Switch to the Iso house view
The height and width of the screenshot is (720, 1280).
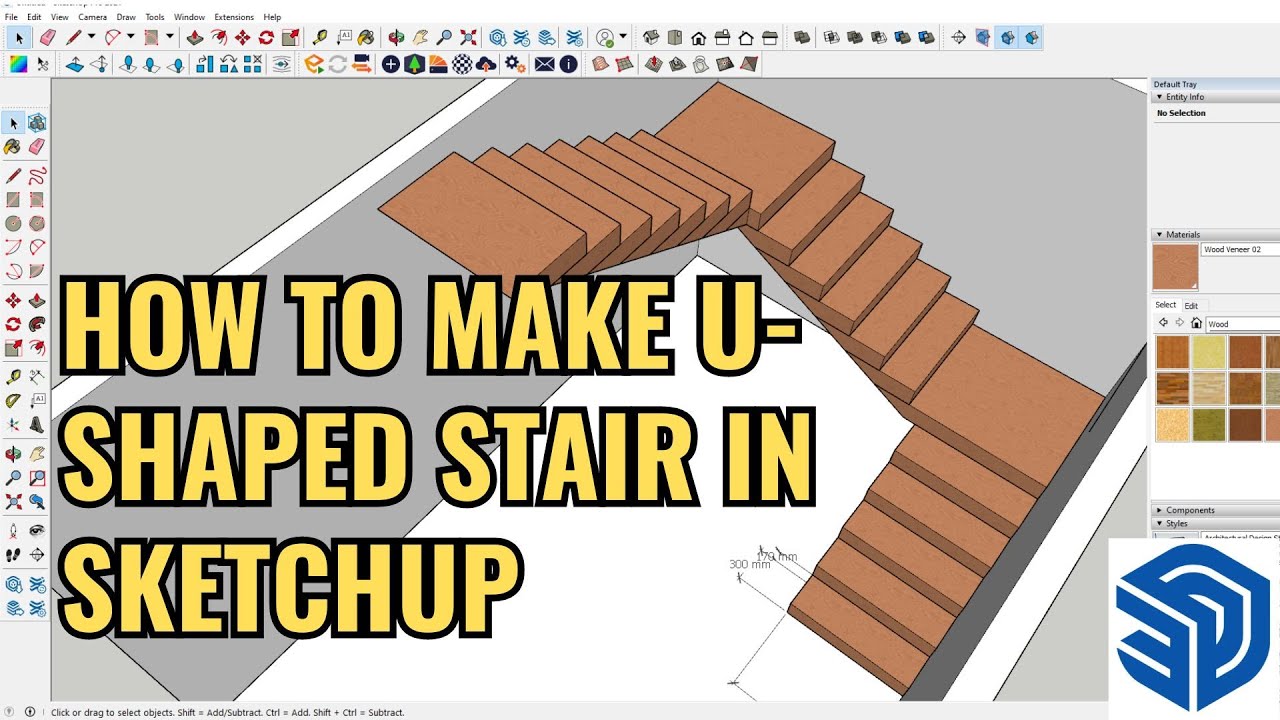[650, 38]
